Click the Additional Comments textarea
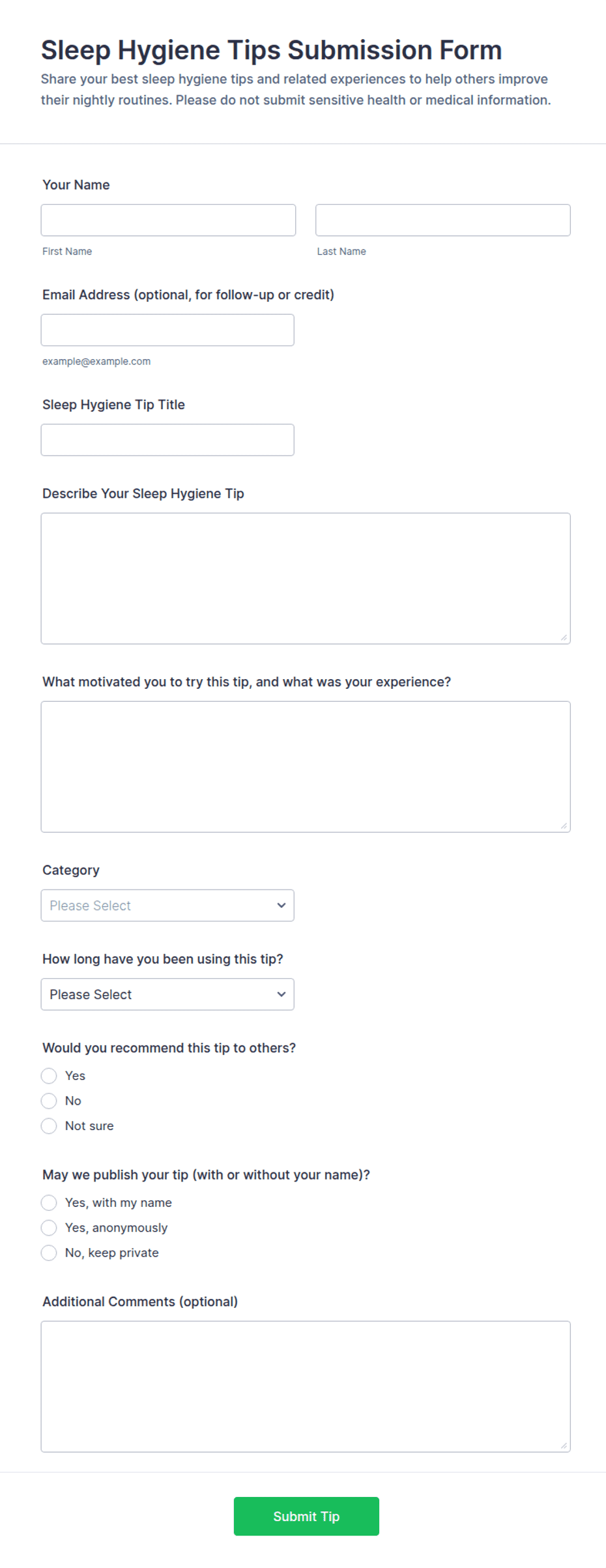This screenshot has width=606, height=1568. click(x=306, y=1387)
